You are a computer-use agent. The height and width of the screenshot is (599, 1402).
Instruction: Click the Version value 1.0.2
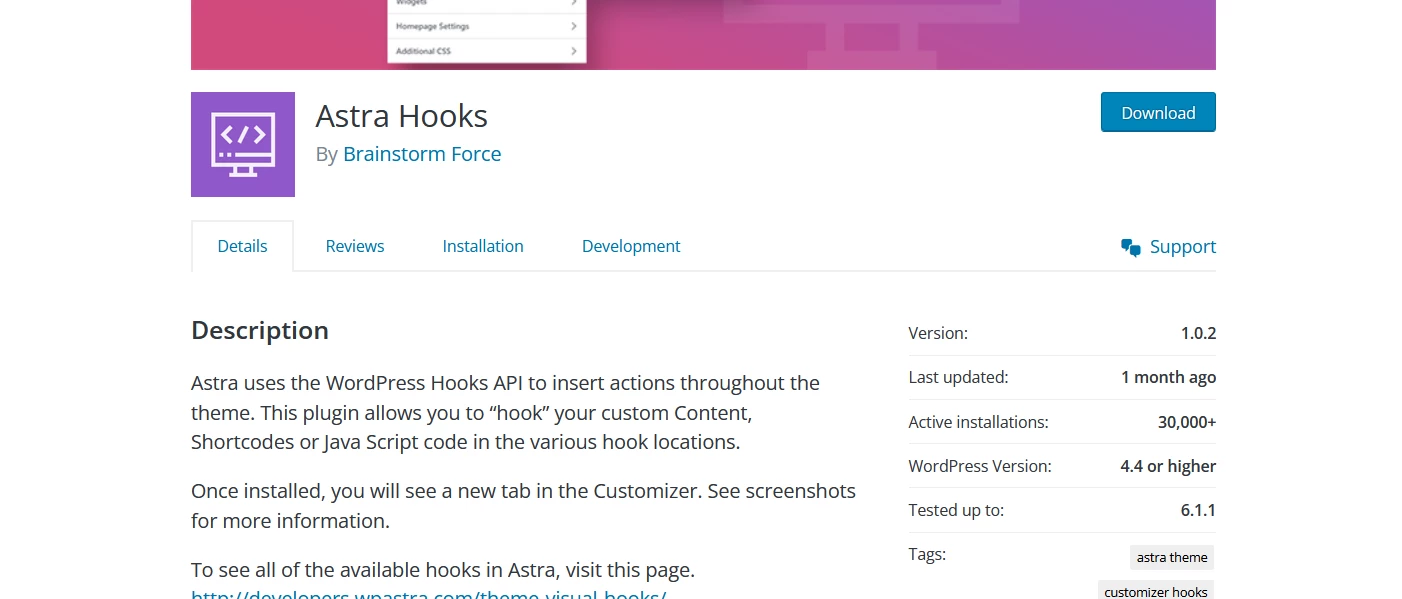[x=1198, y=333]
